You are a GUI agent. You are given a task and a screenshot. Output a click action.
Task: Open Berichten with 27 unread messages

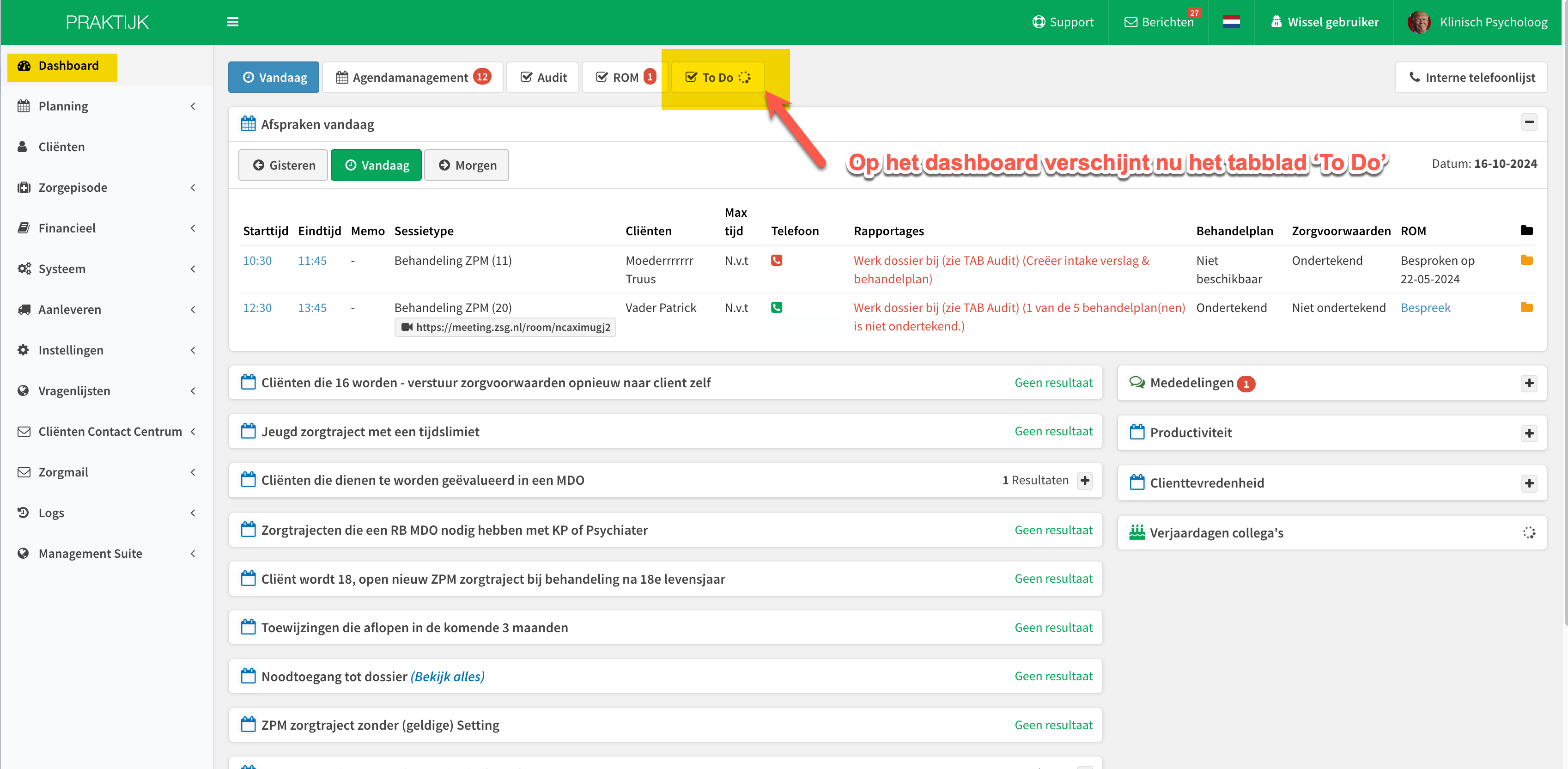pyautogui.click(x=1160, y=21)
